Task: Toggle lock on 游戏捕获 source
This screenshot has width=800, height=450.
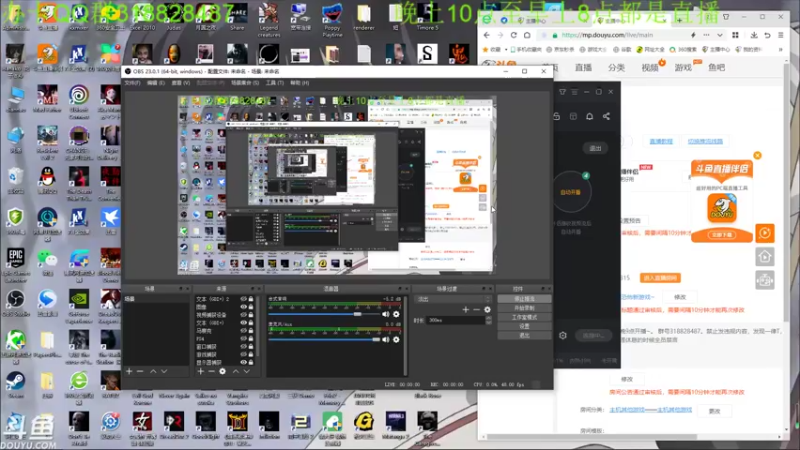Action: (251, 354)
